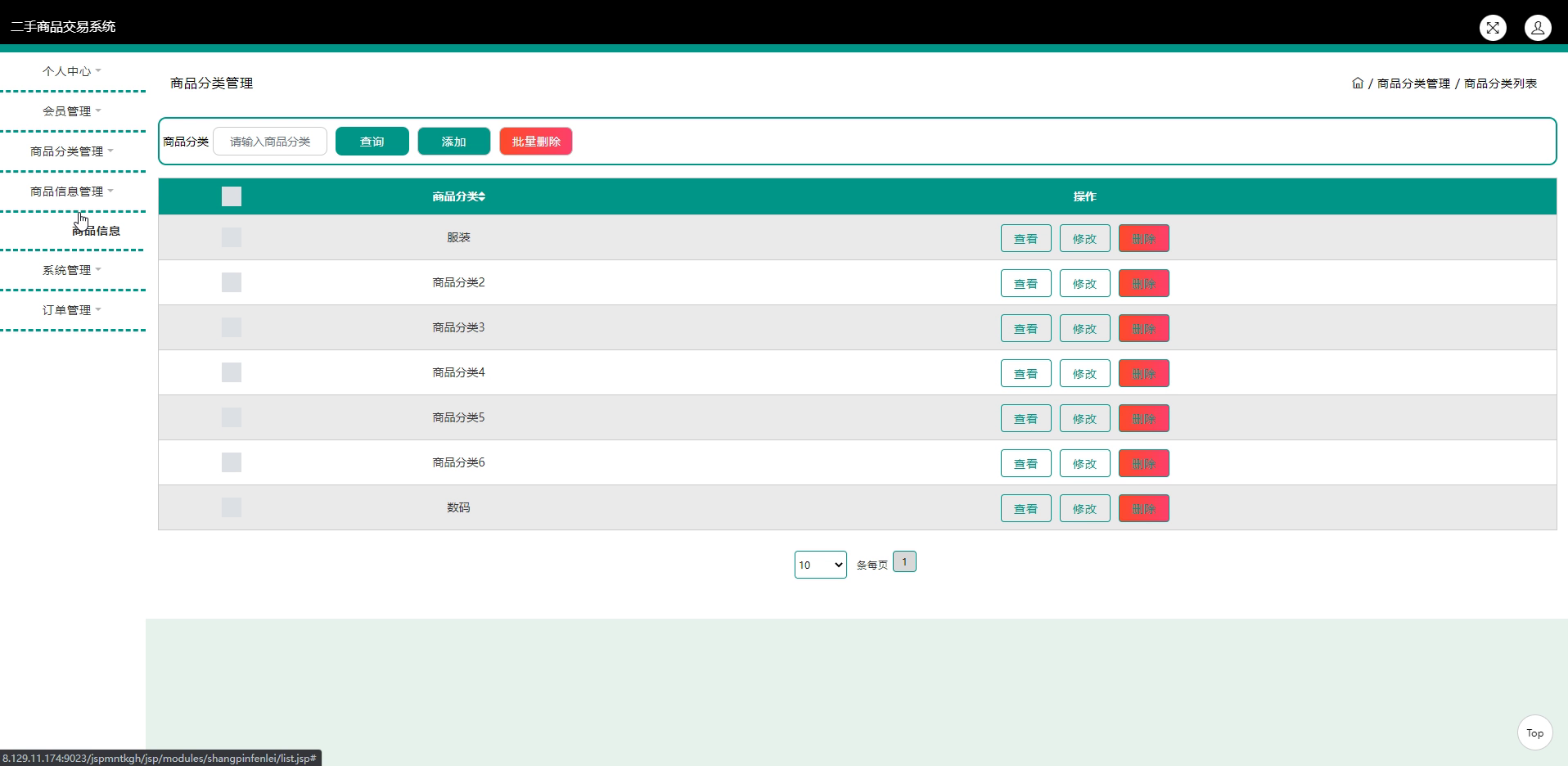Screen dimensions: 1568x766
Task: Expand the 系统管理 sidebar menu
Action: (x=72, y=270)
